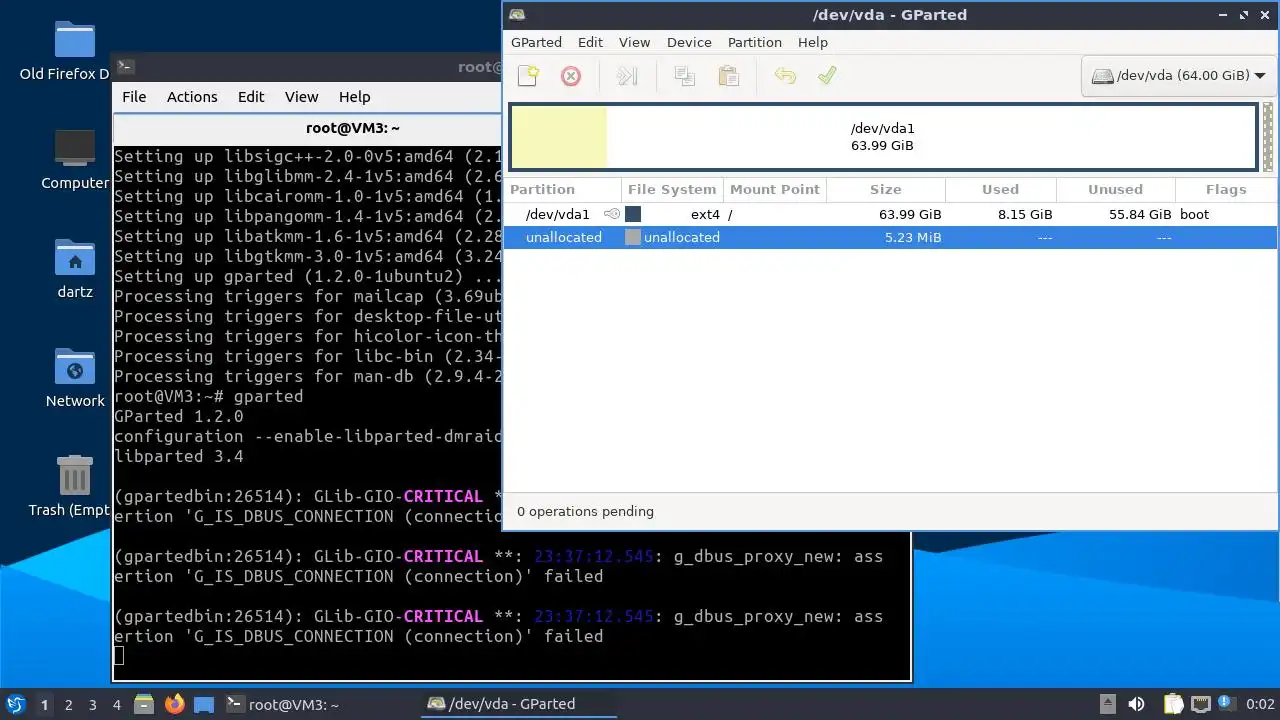Image resolution: width=1280 pixels, height=720 pixels.
Task: Switch to workspace 2
Action: click(69, 704)
